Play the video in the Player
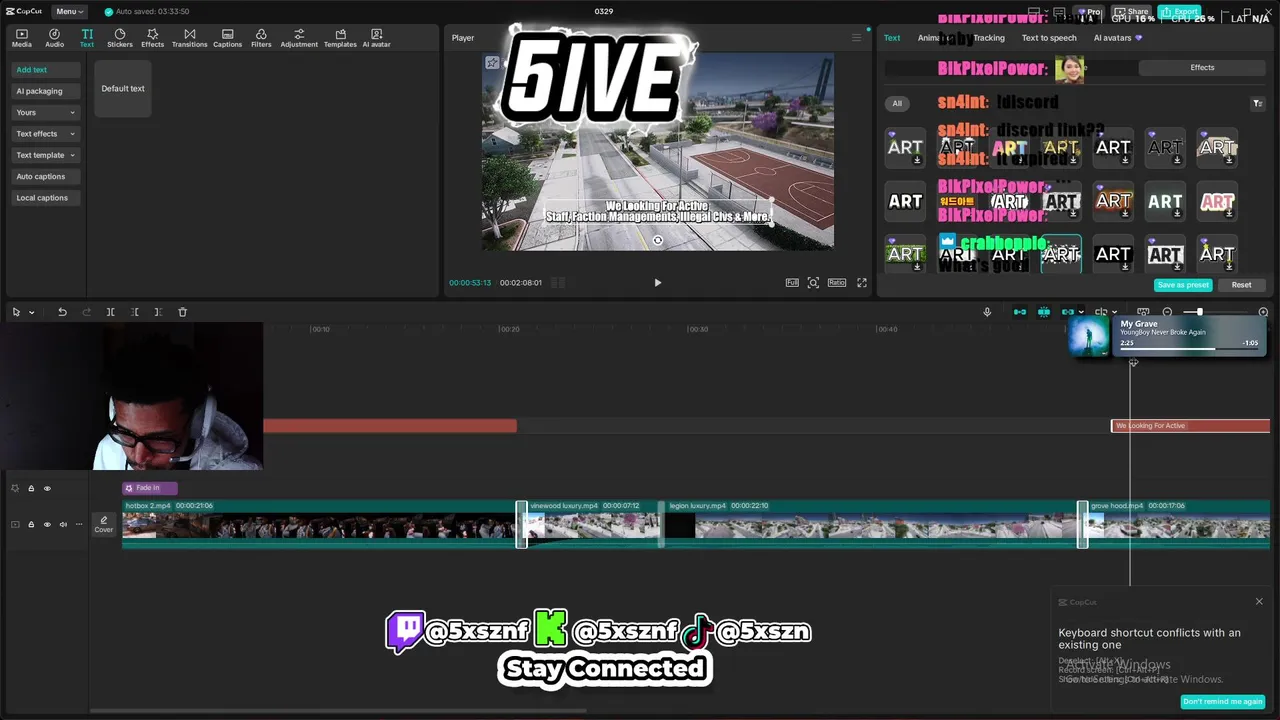 [657, 283]
